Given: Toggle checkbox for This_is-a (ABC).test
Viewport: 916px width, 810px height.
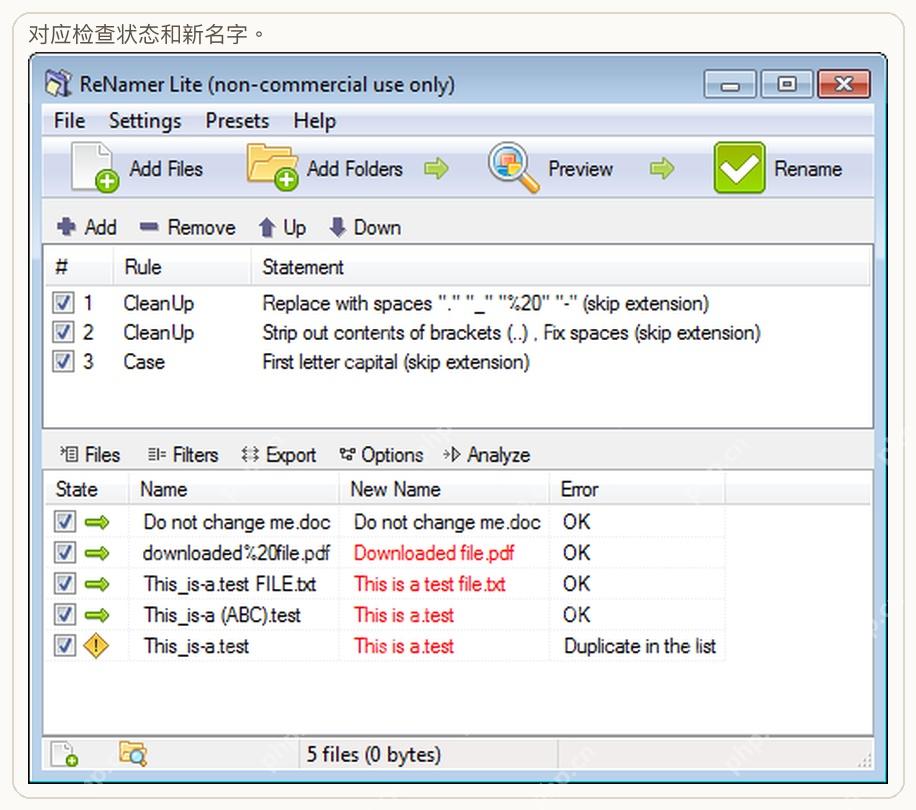Looking at the screenshot, I should 64,614.
